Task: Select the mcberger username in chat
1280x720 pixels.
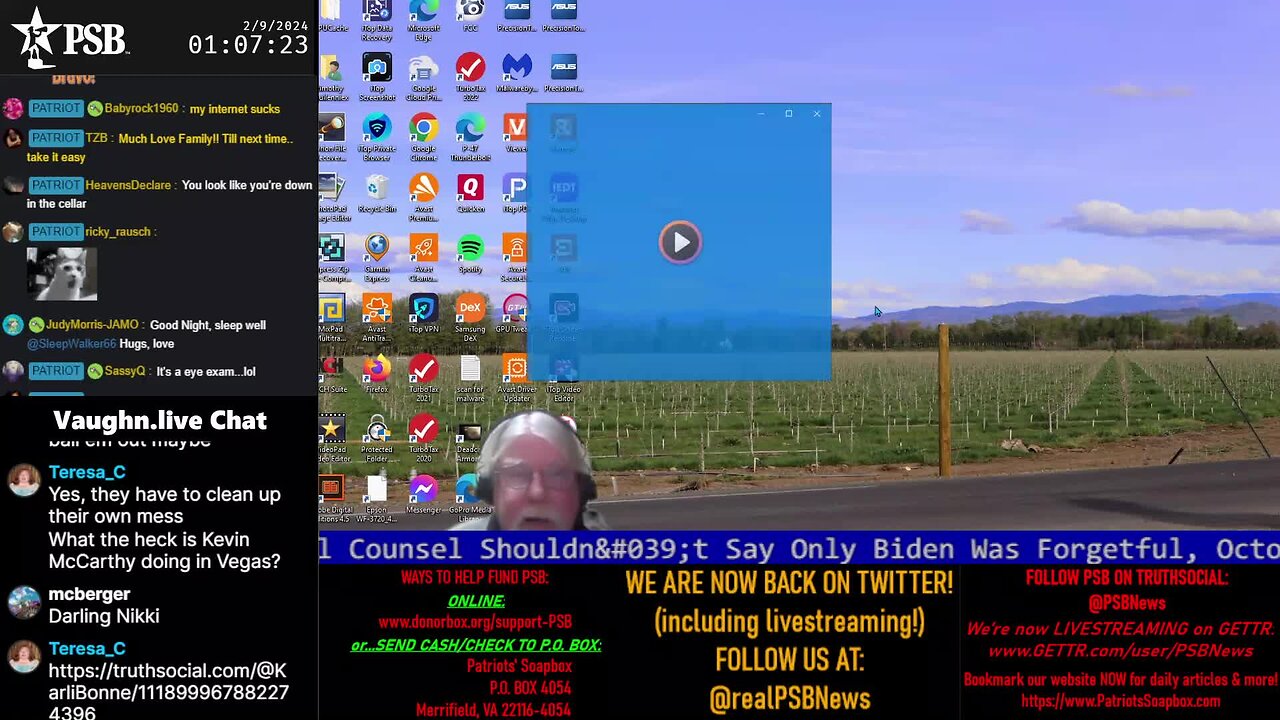Action: 89,594
